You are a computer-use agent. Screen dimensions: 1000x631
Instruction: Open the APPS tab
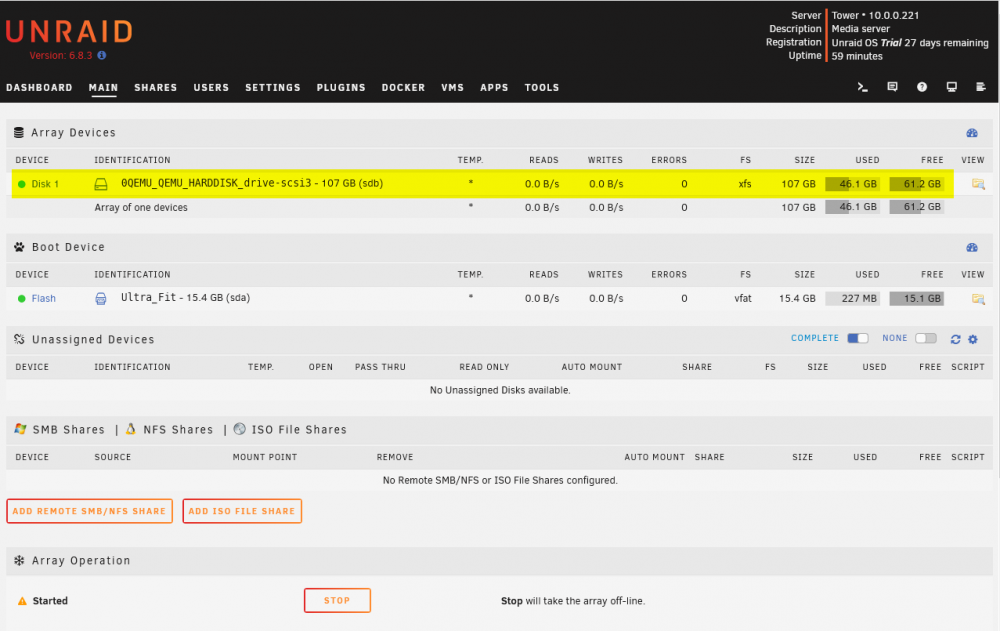(494, 87)
